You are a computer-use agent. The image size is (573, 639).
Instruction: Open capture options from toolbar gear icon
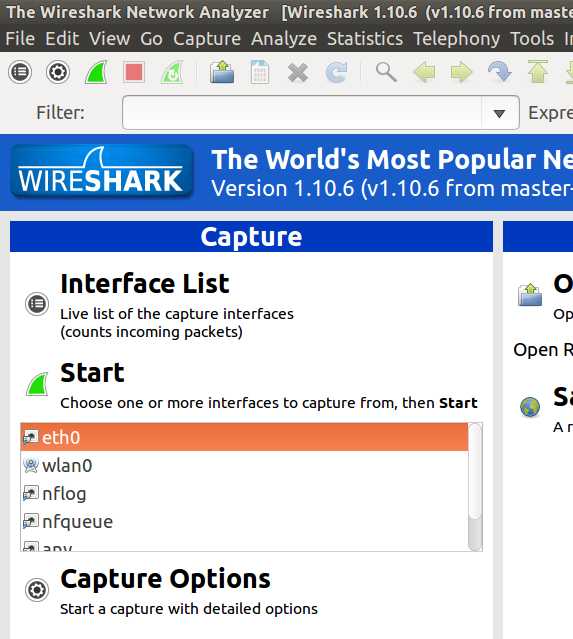[58, 73]
